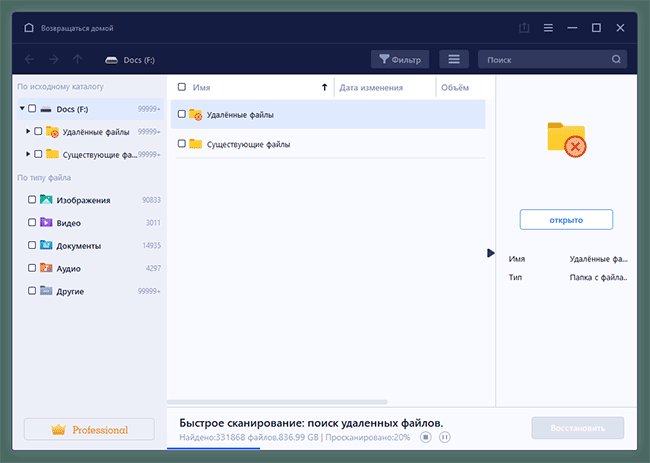The width and height of the screenshot is (650, 463).
Task: Click the Документы count 14935
Action: click(x=151, y=246)
